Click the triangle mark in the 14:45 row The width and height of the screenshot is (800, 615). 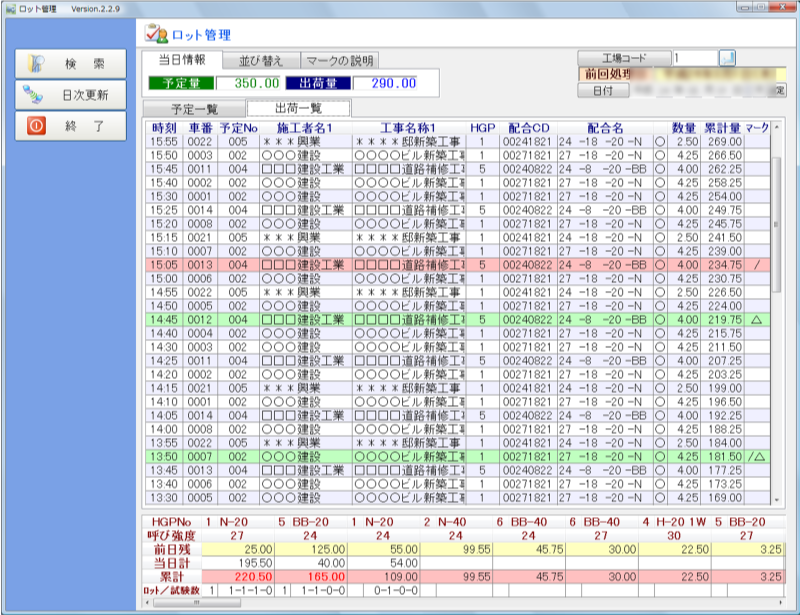point(756,319)
